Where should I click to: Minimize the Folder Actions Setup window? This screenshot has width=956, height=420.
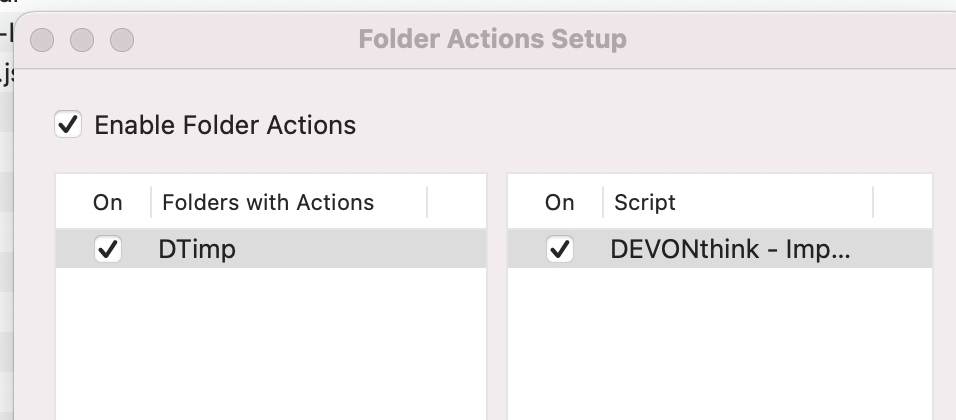pos(82,40)
